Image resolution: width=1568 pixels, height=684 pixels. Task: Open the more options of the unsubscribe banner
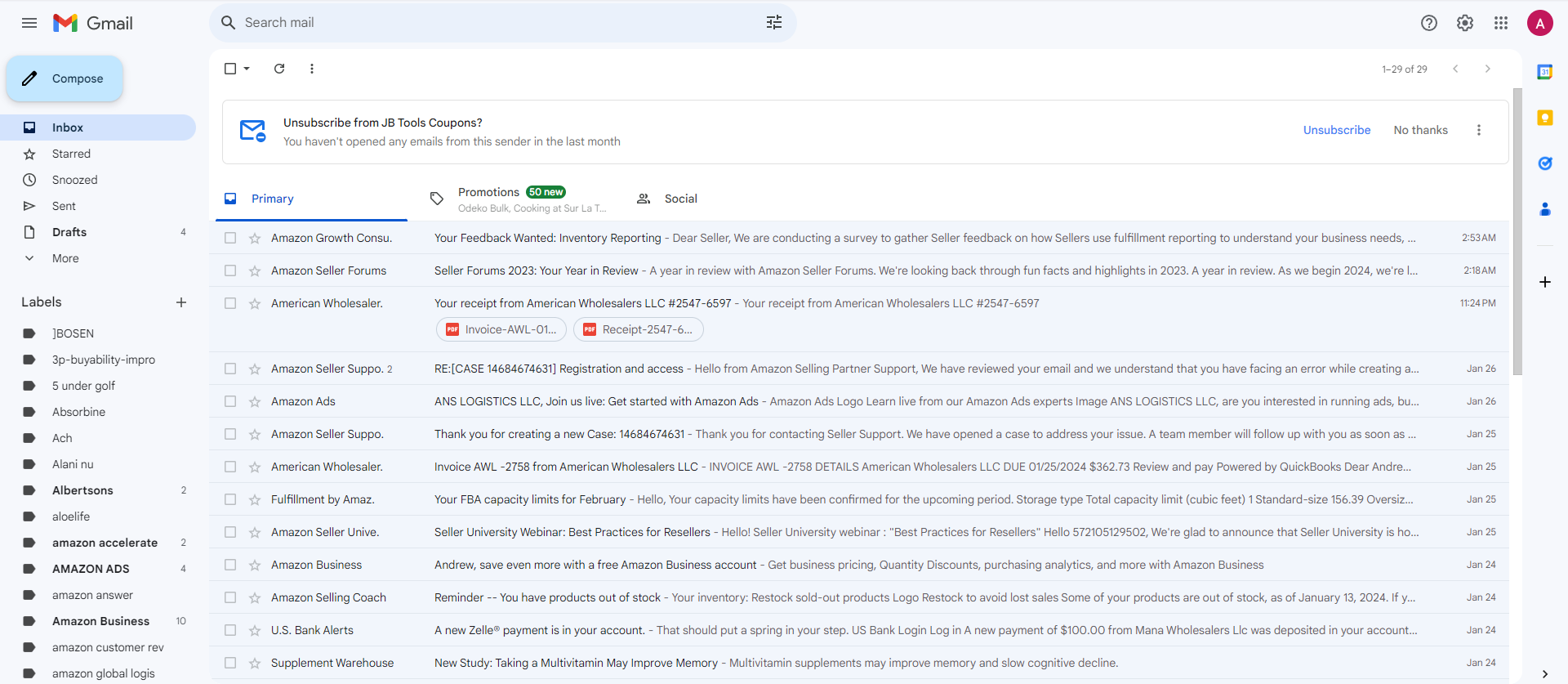pyautogui.click(x=1479, y=130)
